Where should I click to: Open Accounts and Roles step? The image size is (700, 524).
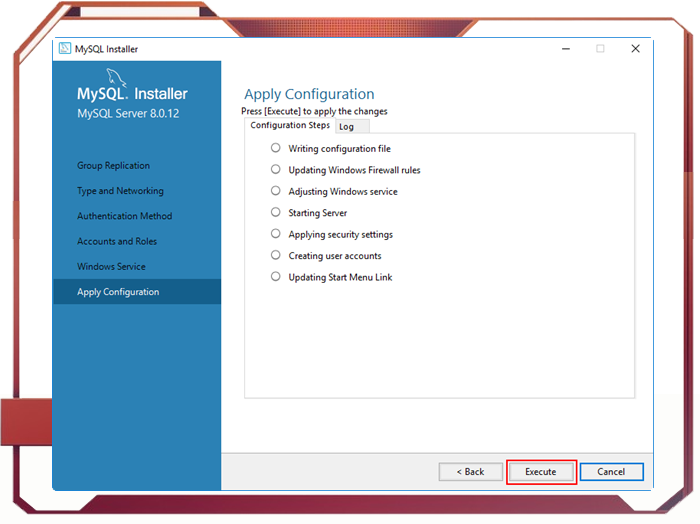pyautogui.click(x=117, y=241)
